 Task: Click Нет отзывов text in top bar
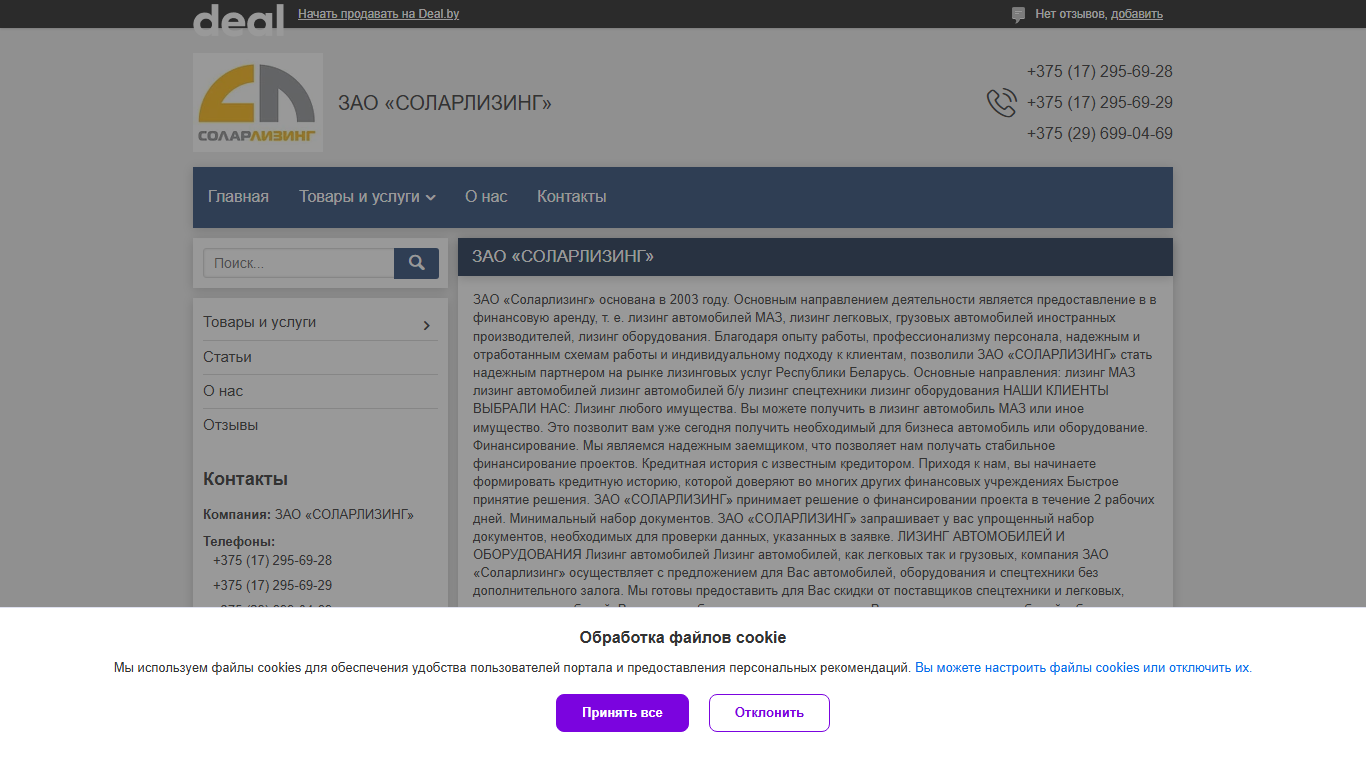click(x=1070, y=14)
